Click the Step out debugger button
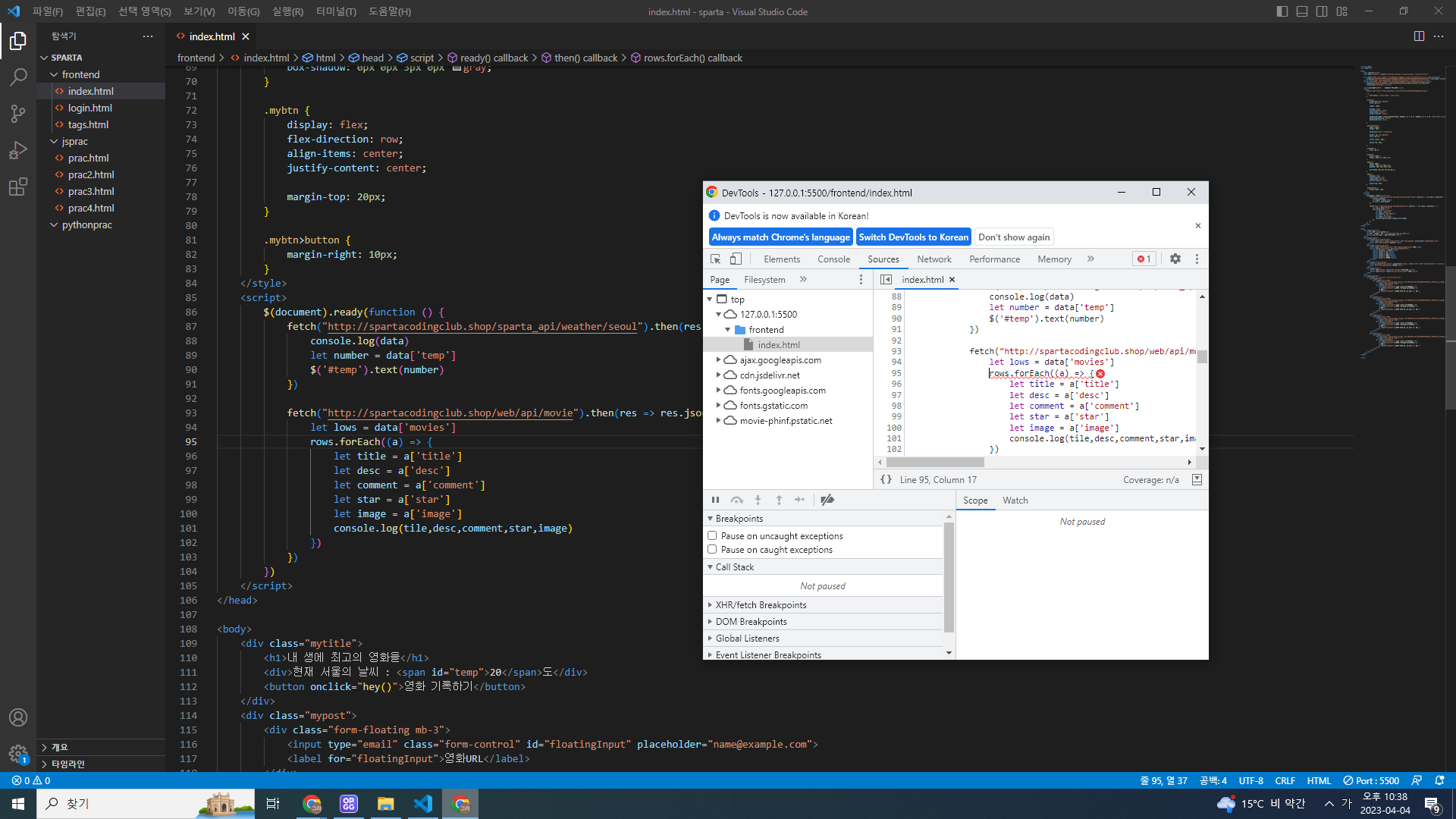The height and width of the screenshot is (819, 1456). point(779,500)
